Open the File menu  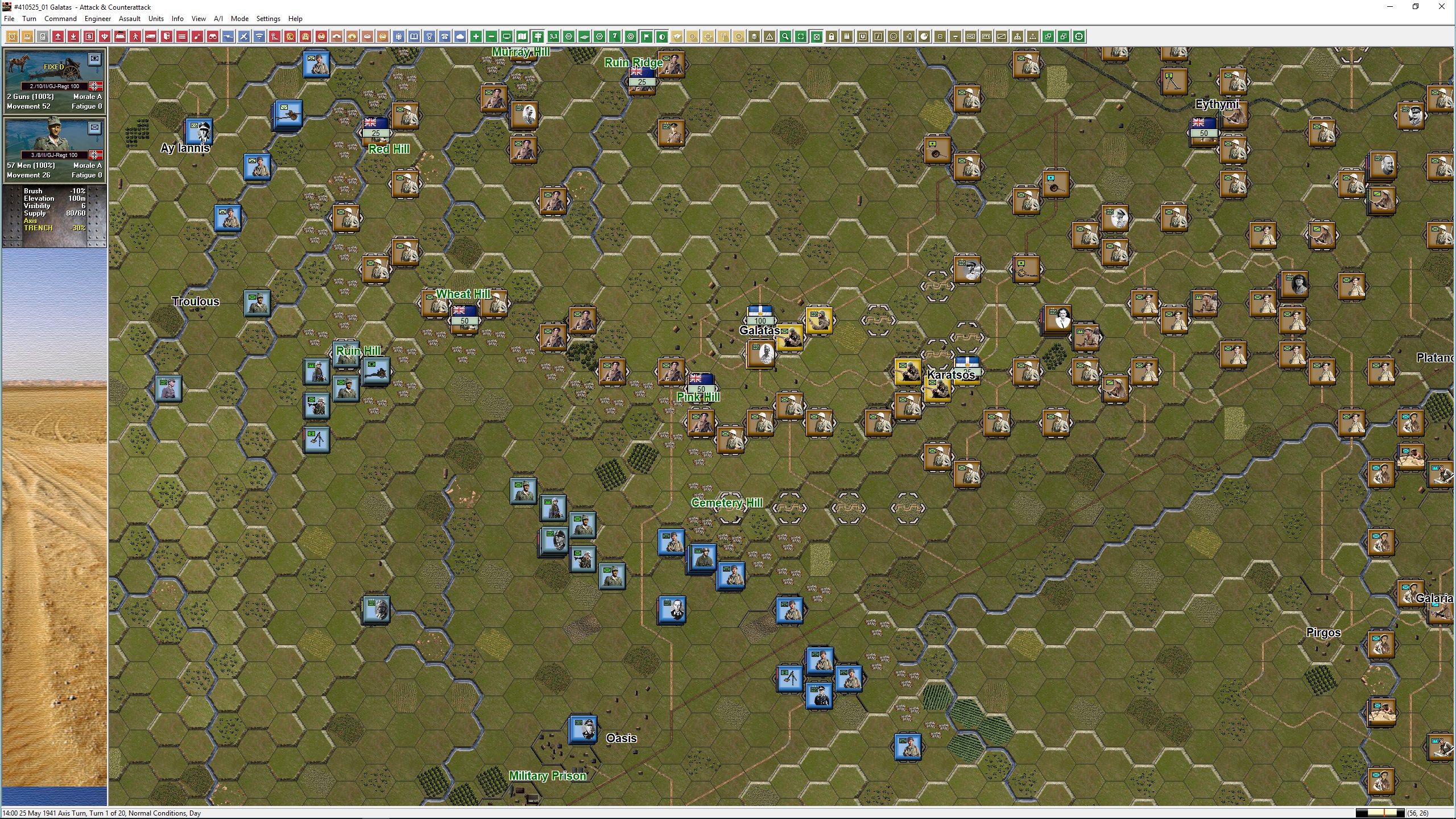(x=9, y=19)
